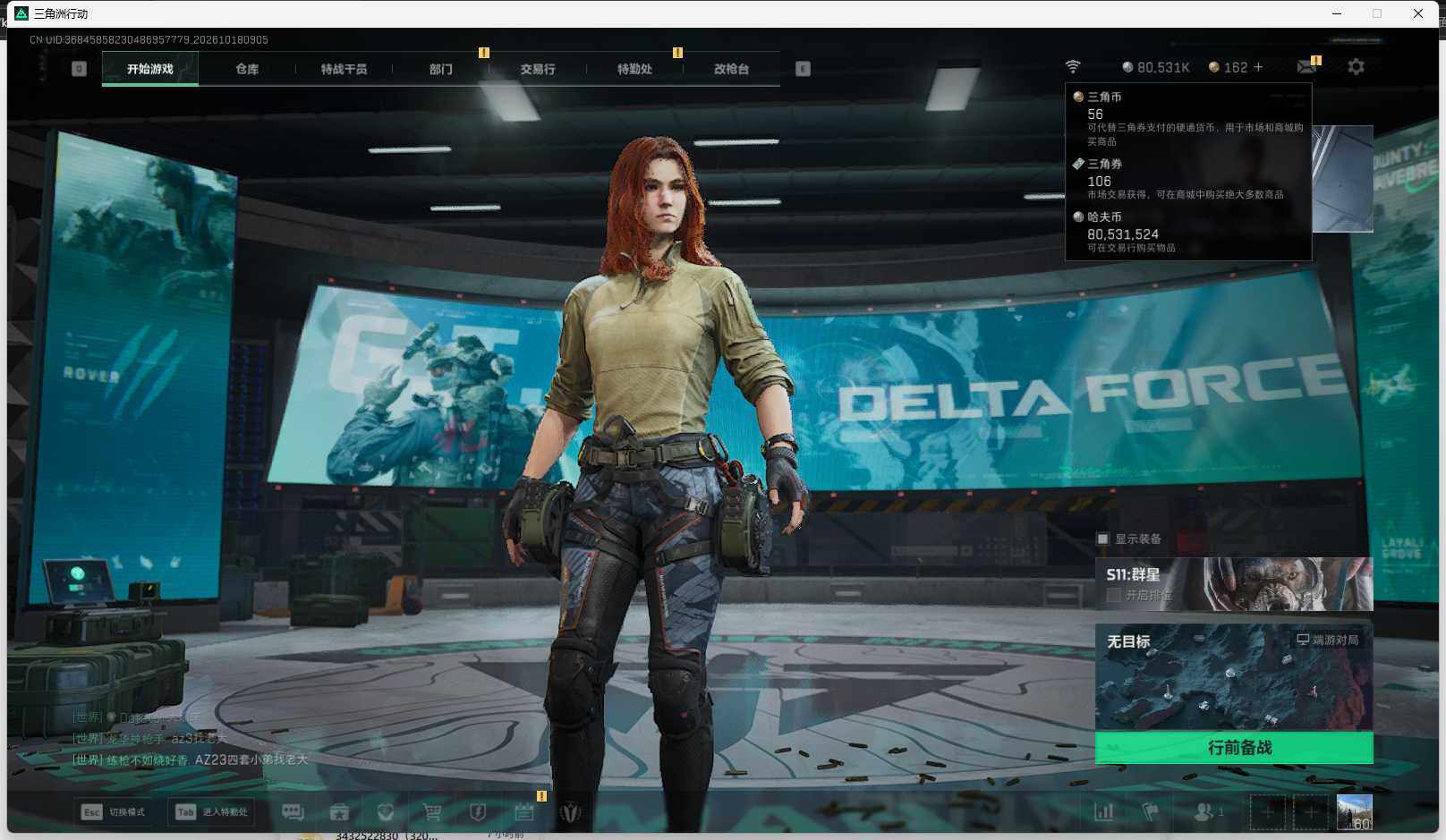Viewport: 1446px width, 840px height.
Task: Open the mail inbox envelope icon
Action: point(1306,67)
